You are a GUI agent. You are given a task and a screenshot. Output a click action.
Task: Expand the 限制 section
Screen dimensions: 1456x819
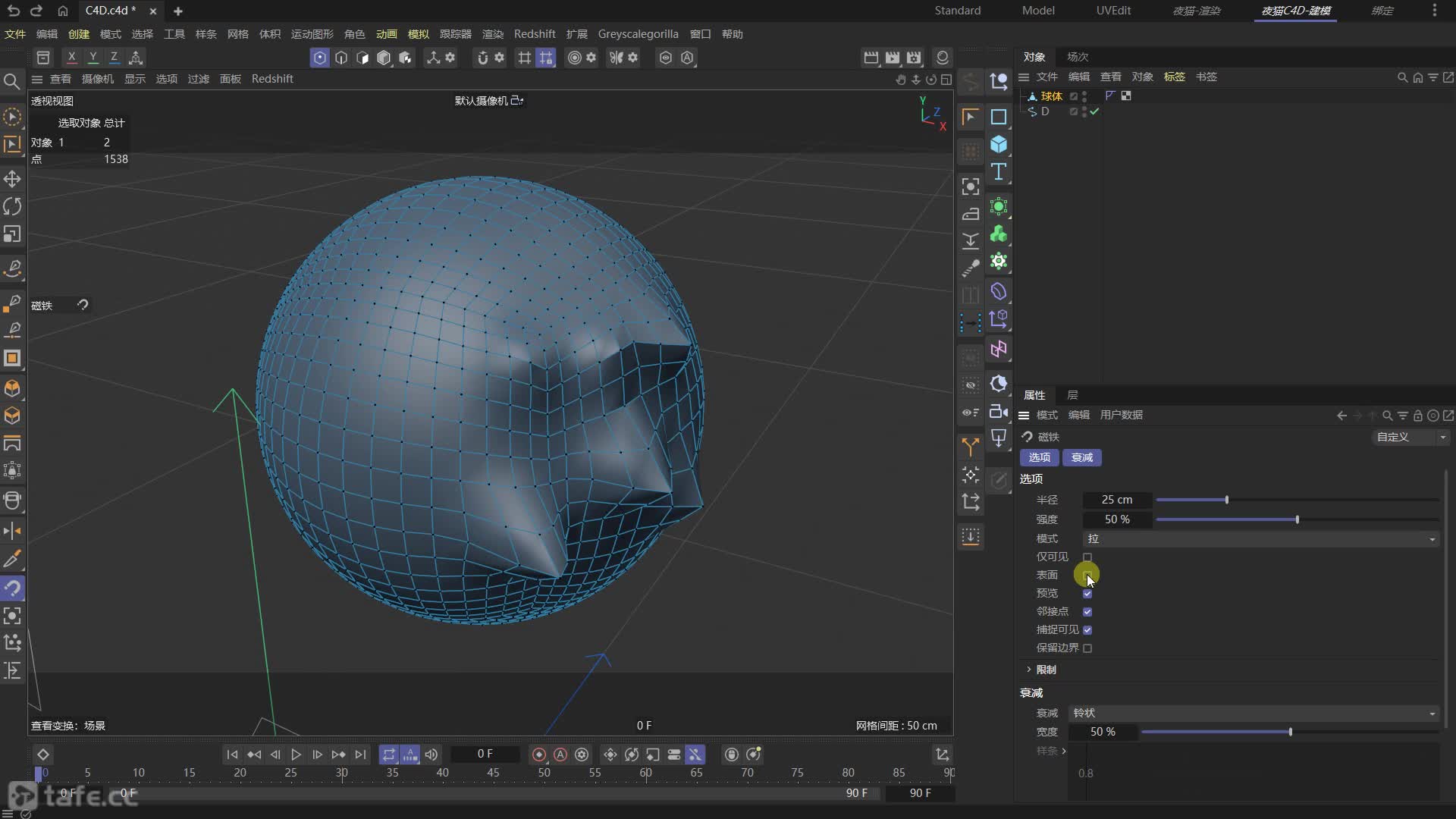coord(1029,670)
